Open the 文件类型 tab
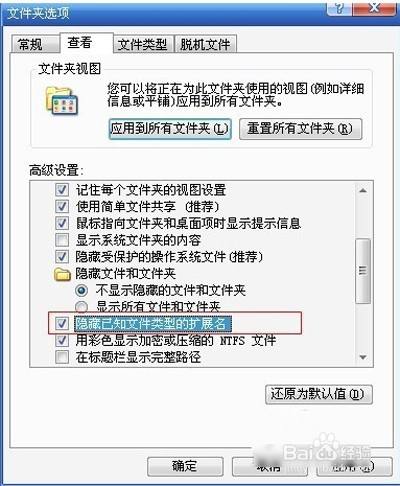This screenshot has height=486, width=400. (143, 44)
